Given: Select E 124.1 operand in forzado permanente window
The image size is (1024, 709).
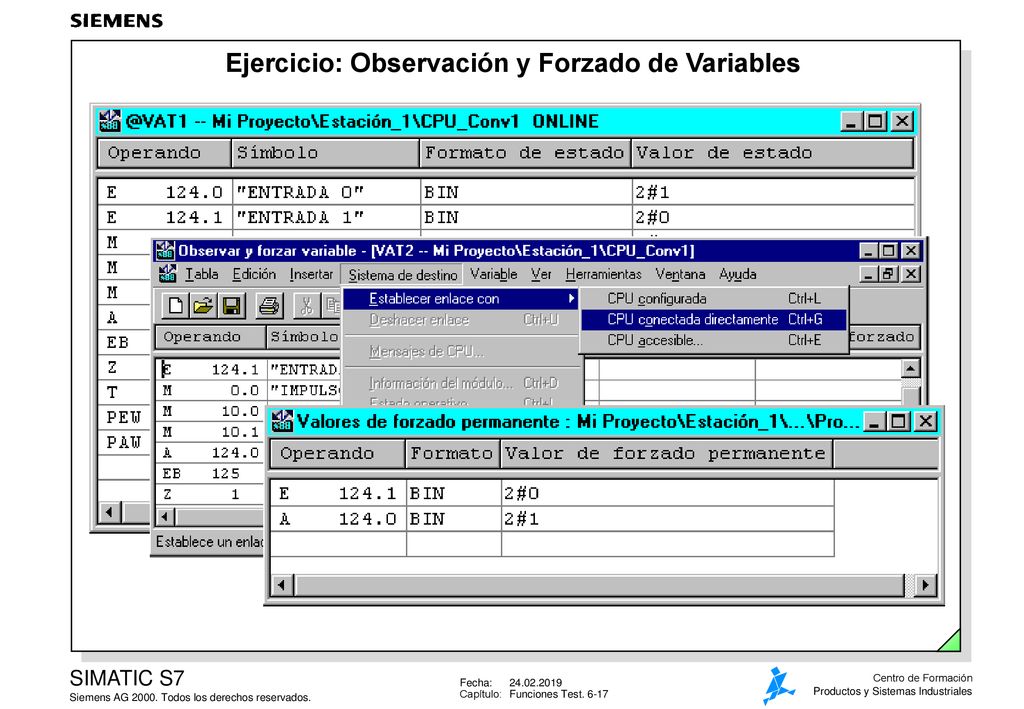Looking at the screenshot, I should [x=338, y=494].
